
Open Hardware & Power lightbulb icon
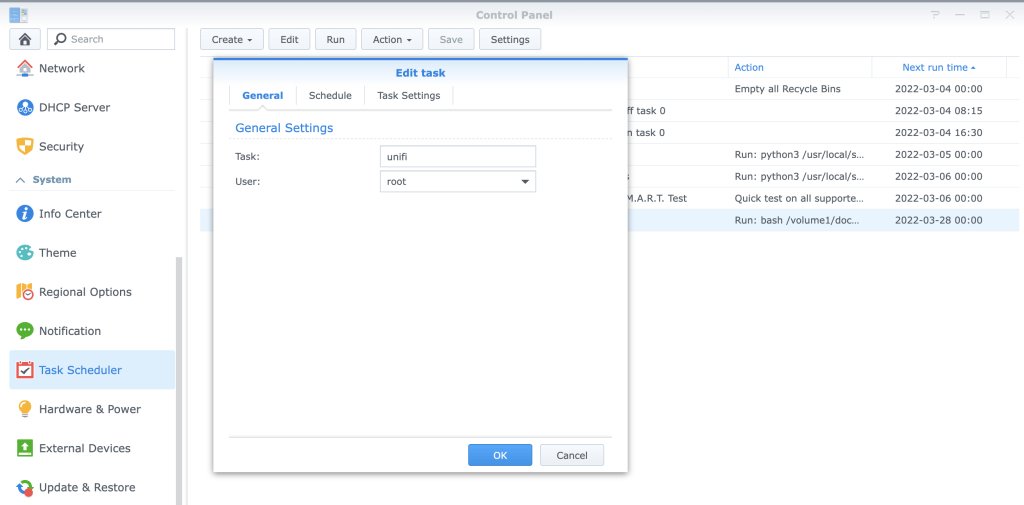[x=25, y=409]
